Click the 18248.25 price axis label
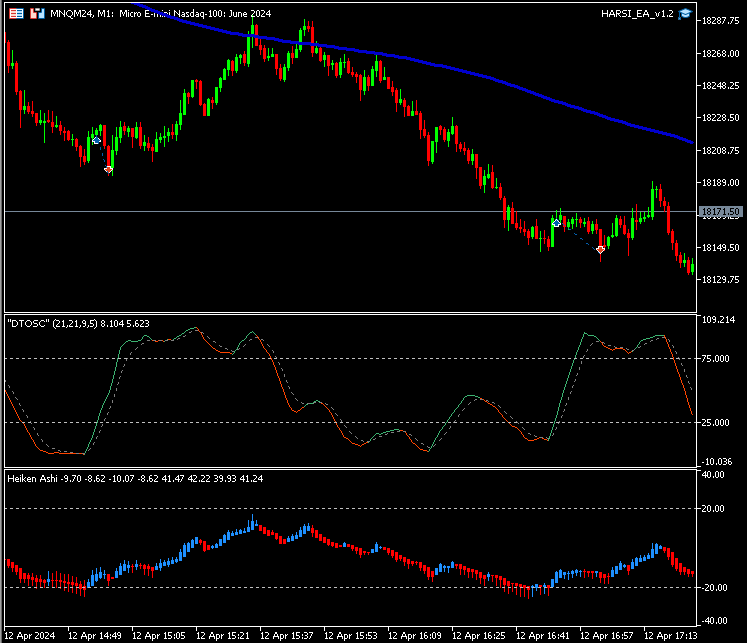Image resolution: width=747 pixels, height=643 pixels. [x=721, y=86]
